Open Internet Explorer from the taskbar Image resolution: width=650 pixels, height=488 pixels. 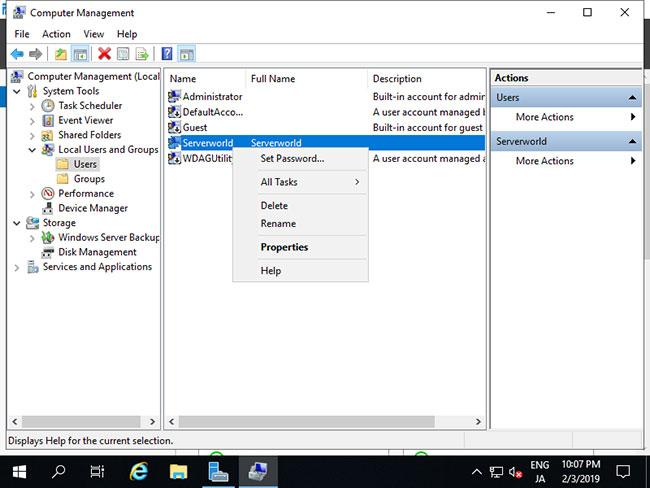[138, 472]
